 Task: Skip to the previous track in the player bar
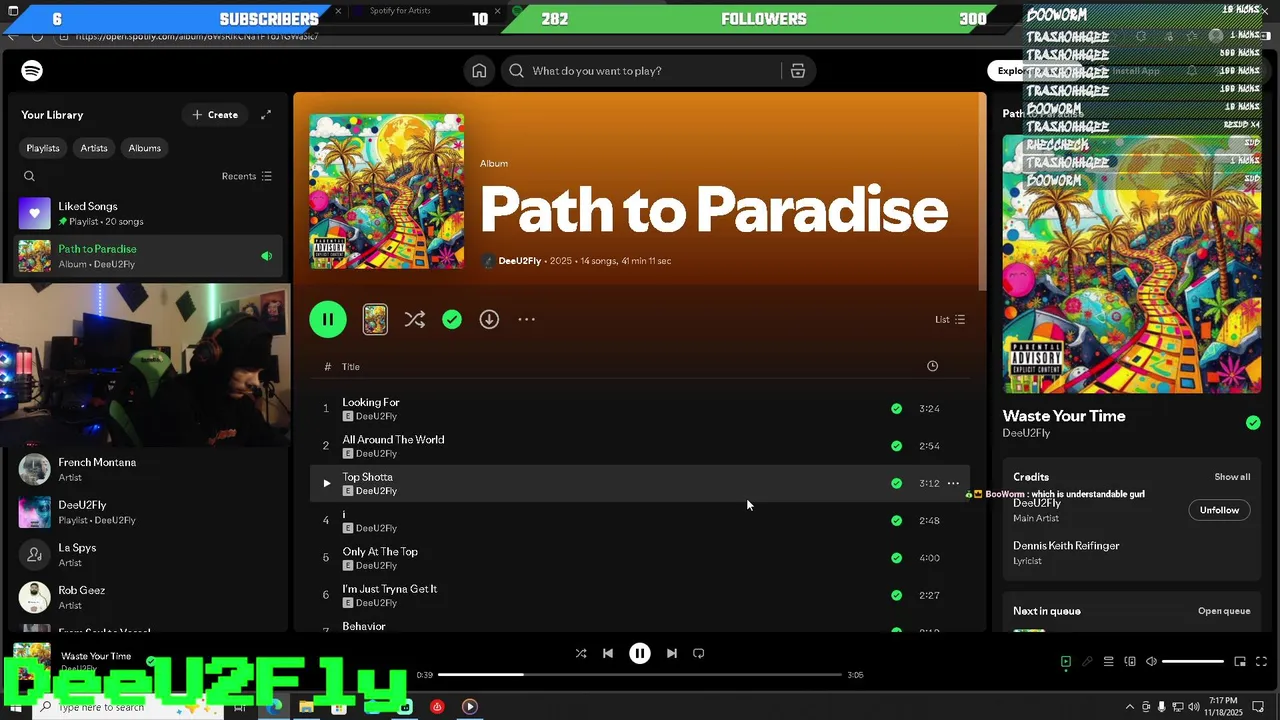(x=608, y=653)
